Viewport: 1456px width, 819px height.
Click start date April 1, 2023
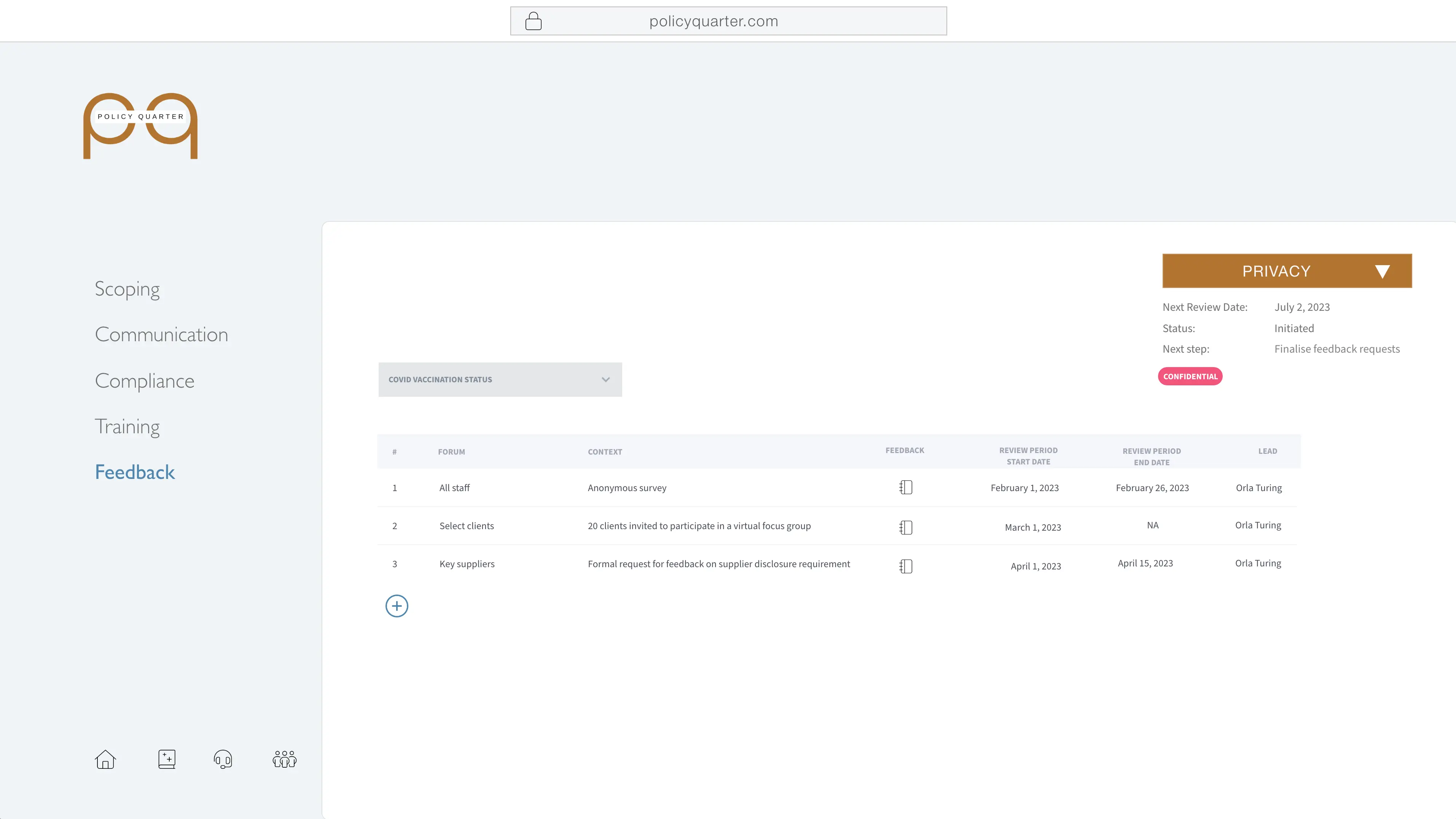coord(1036,566)
